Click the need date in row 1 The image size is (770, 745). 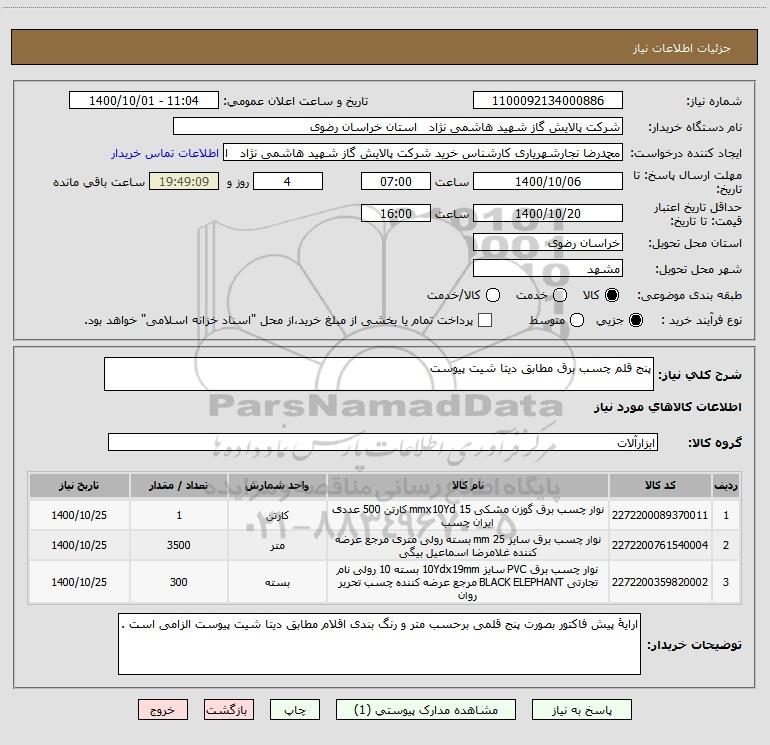click(x=79, y=516)
